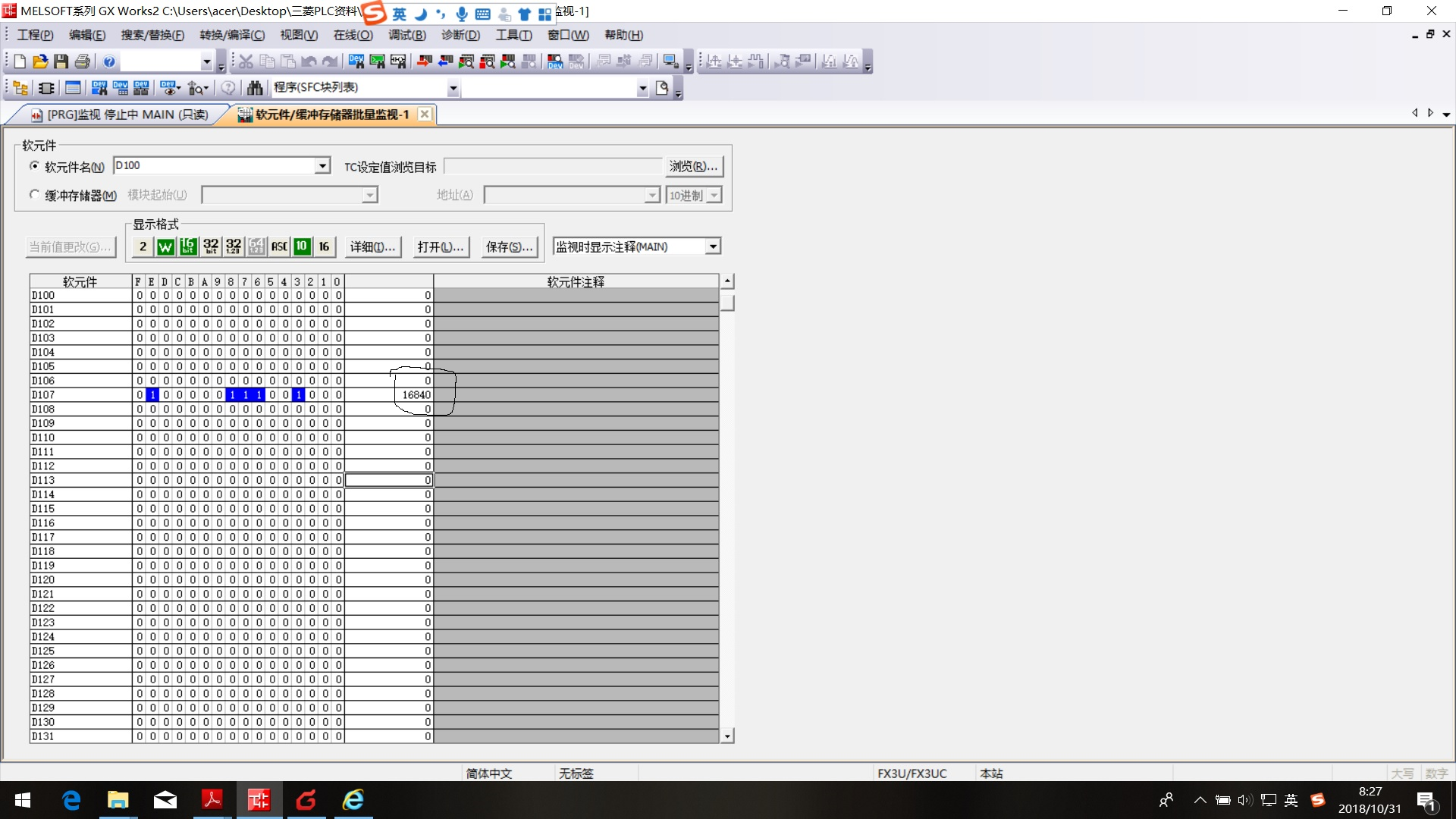This screenshot has height=819, width=1456.
Task: Select the ASC display format icon
Action: [279, 246]
